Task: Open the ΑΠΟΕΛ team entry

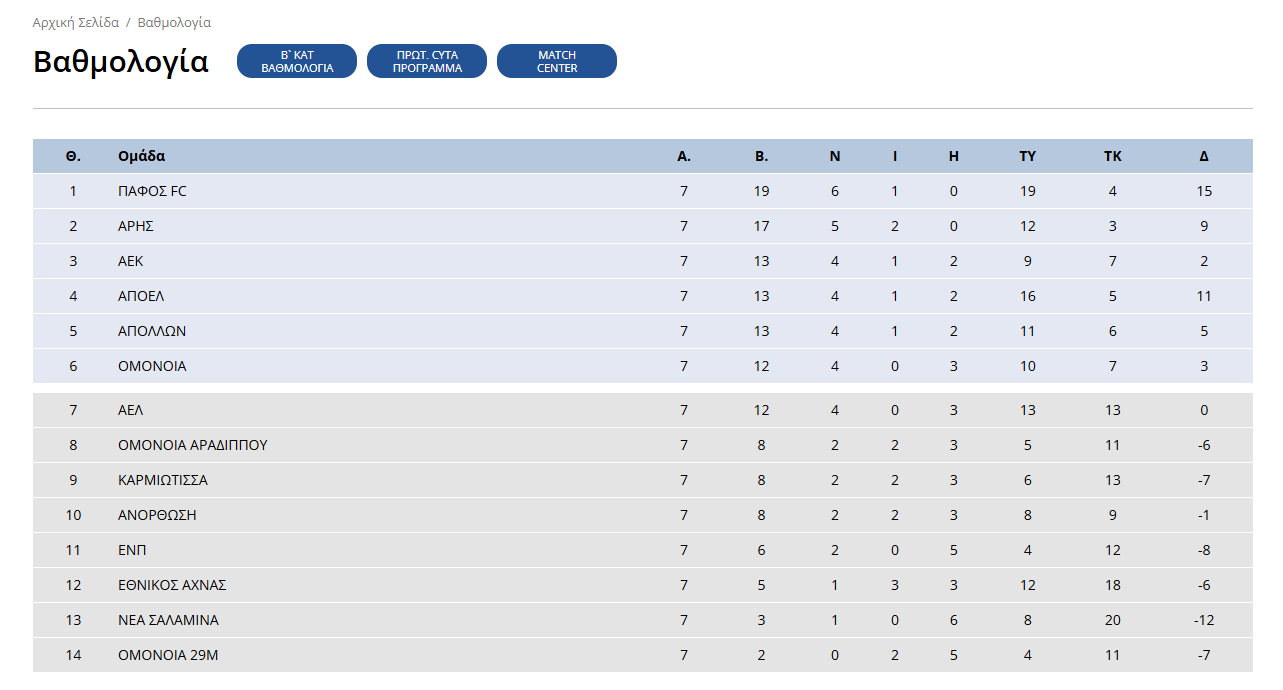Action: click(x=141, y=296)
